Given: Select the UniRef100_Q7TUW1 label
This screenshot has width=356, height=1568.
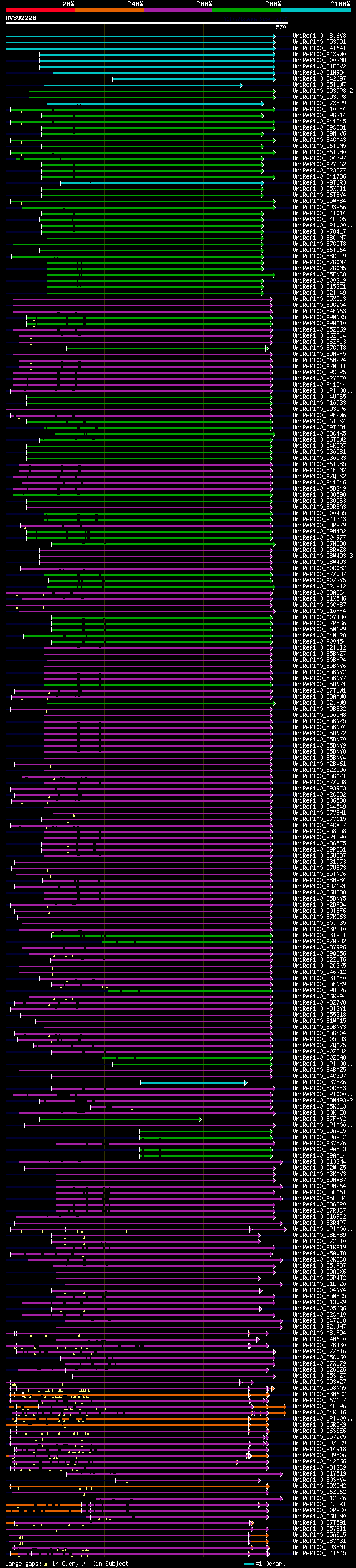Looking at the screenshot, I should [x=319, y=690].
